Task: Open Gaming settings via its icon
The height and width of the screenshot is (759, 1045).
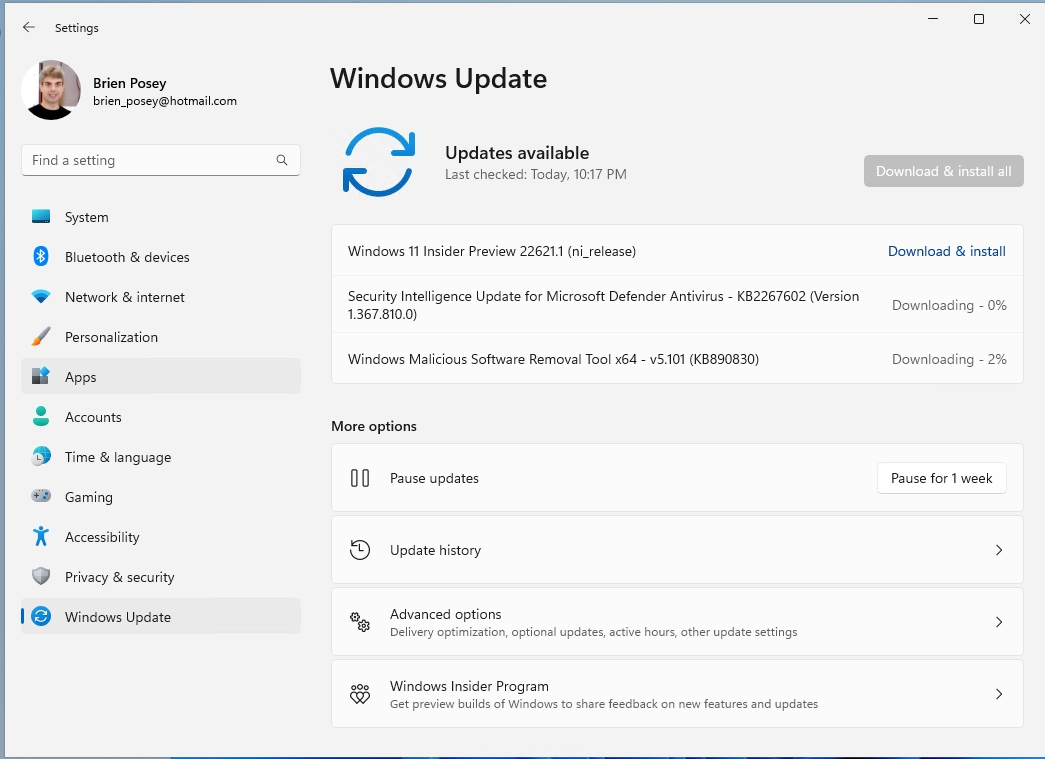Action: coord(41,497)
